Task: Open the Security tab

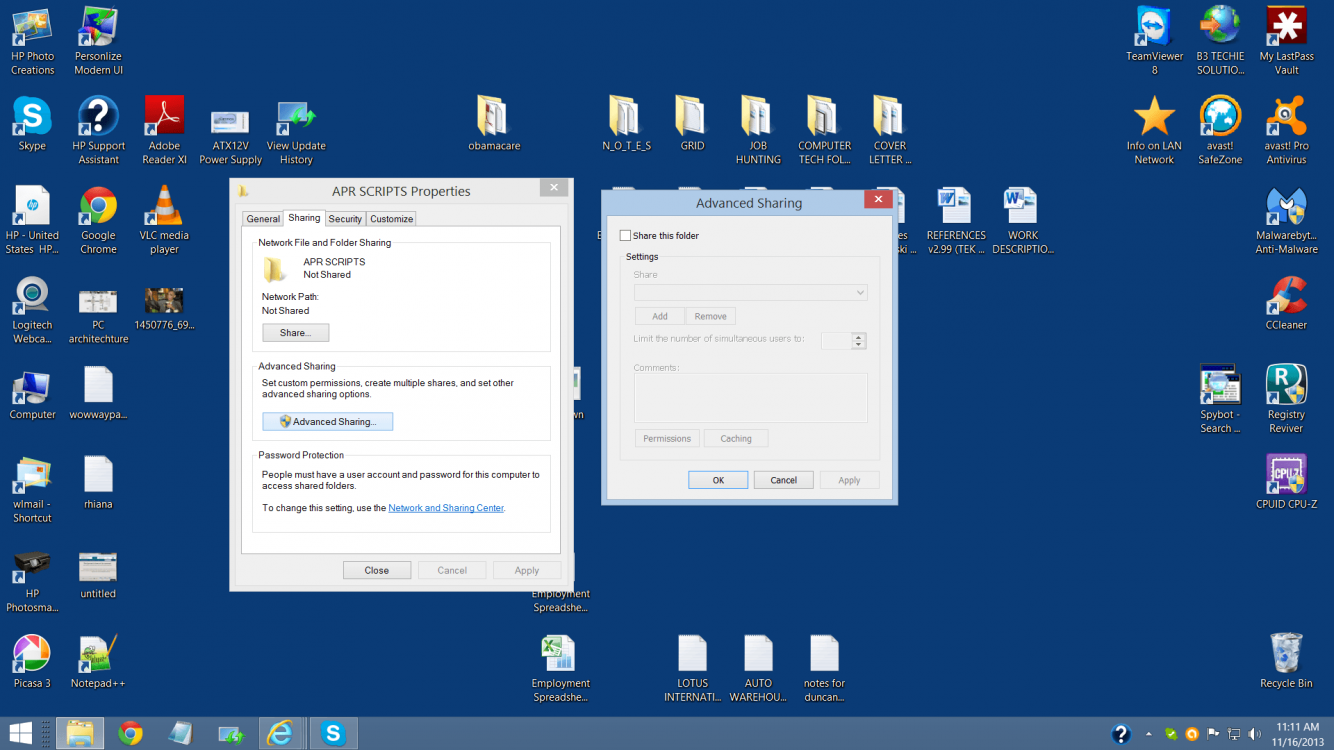Action: click(x=345, y=219)
